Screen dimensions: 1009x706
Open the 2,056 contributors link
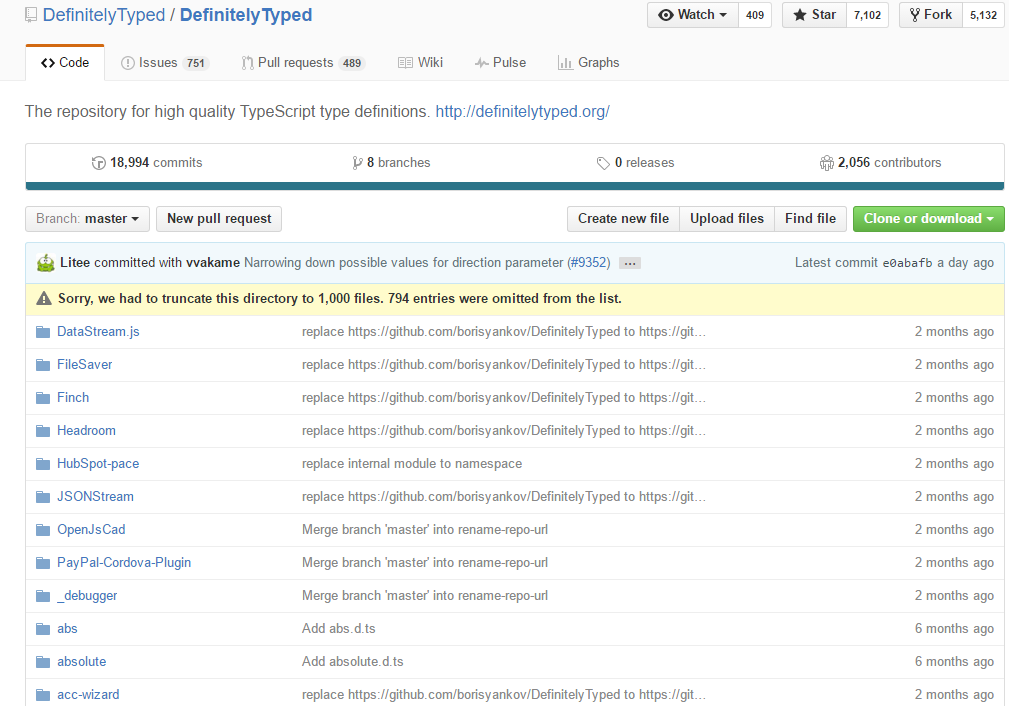pos(880,163)
